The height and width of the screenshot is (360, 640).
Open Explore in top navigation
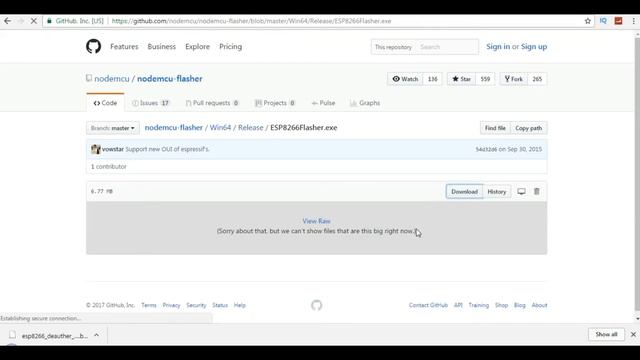tap(197, 47)
